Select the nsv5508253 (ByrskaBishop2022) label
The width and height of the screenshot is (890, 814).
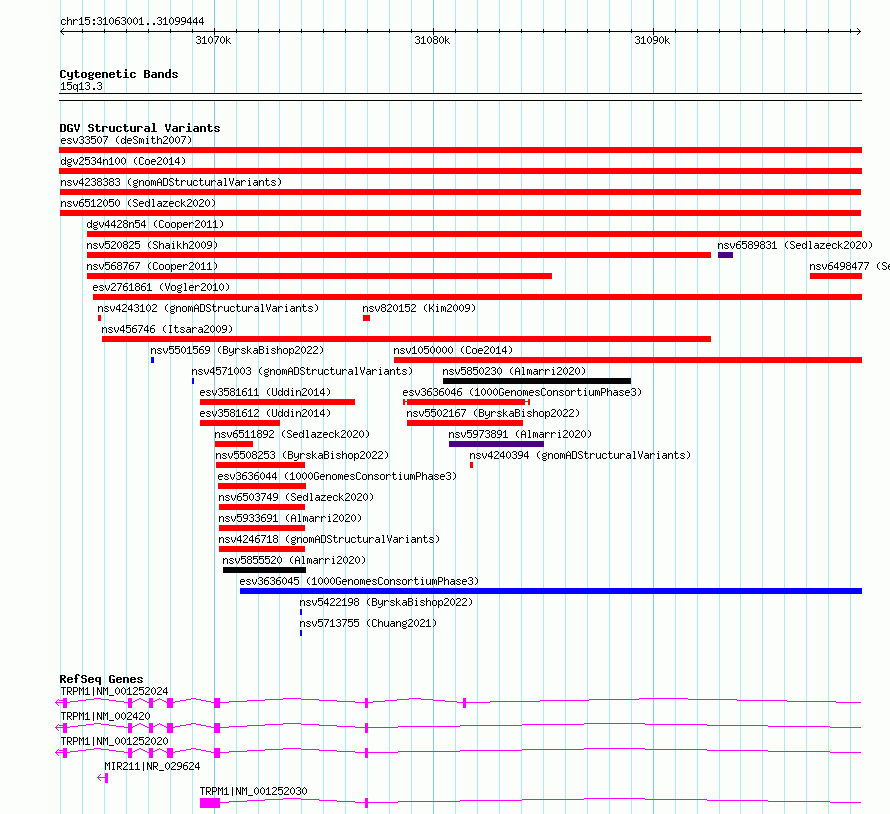[x=302, y=455]
